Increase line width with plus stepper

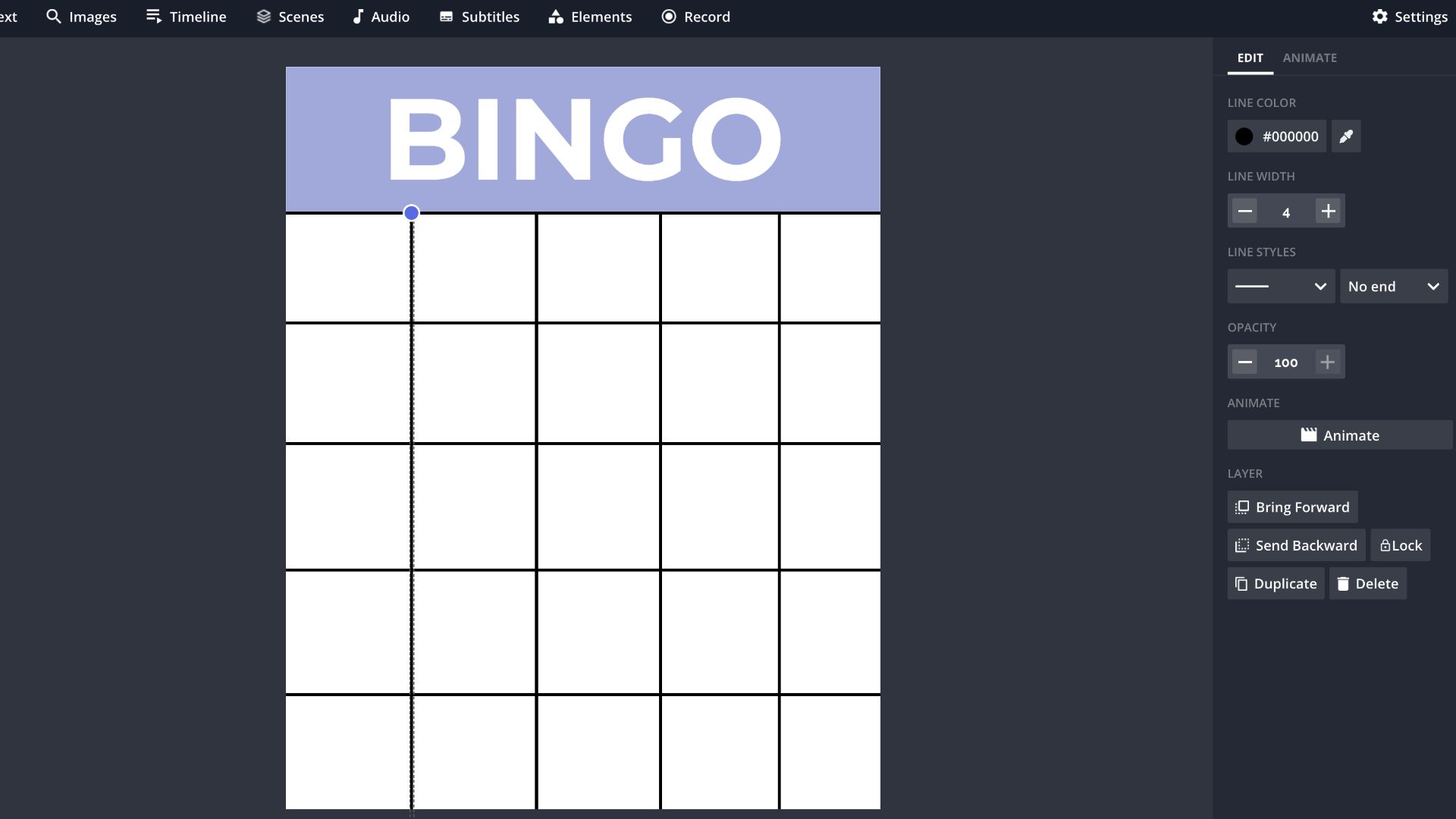[x=1328, y=210]
